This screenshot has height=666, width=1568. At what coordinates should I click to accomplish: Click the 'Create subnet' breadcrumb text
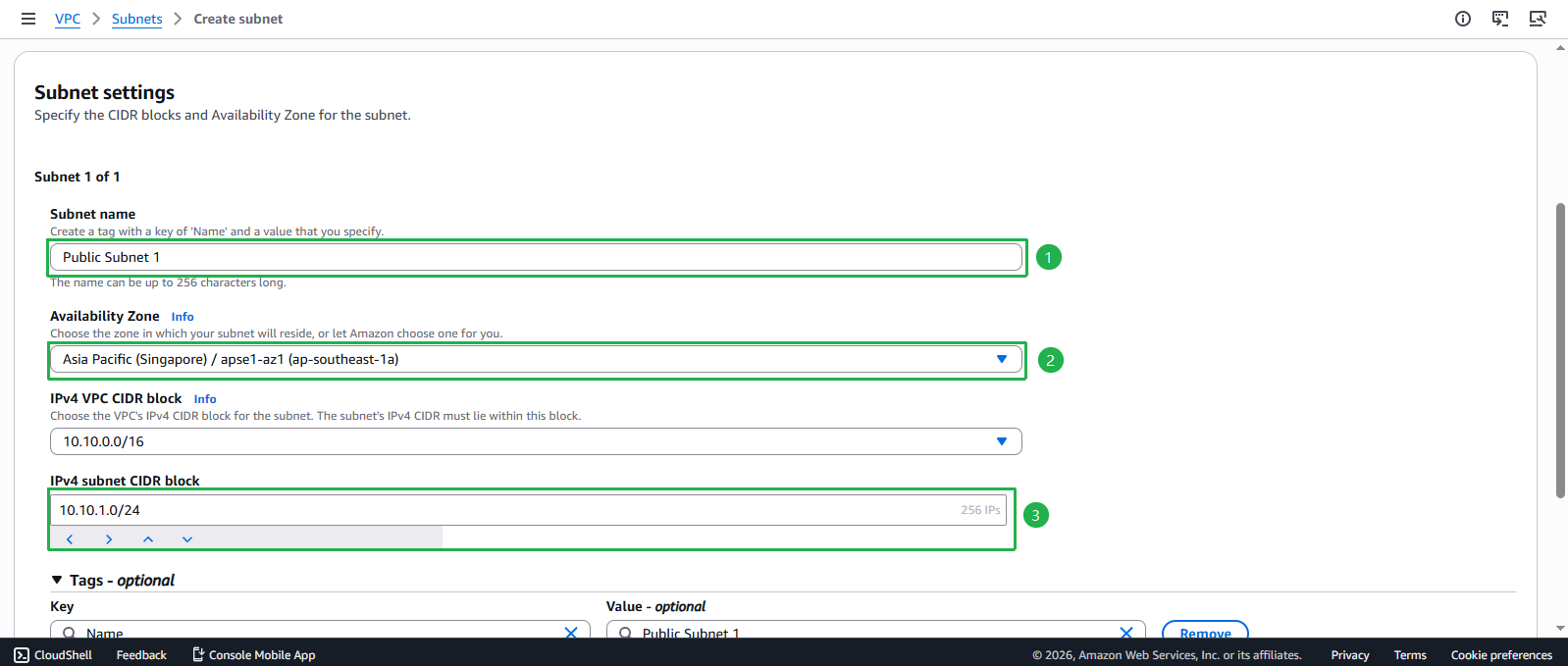(x=238, y=19)
